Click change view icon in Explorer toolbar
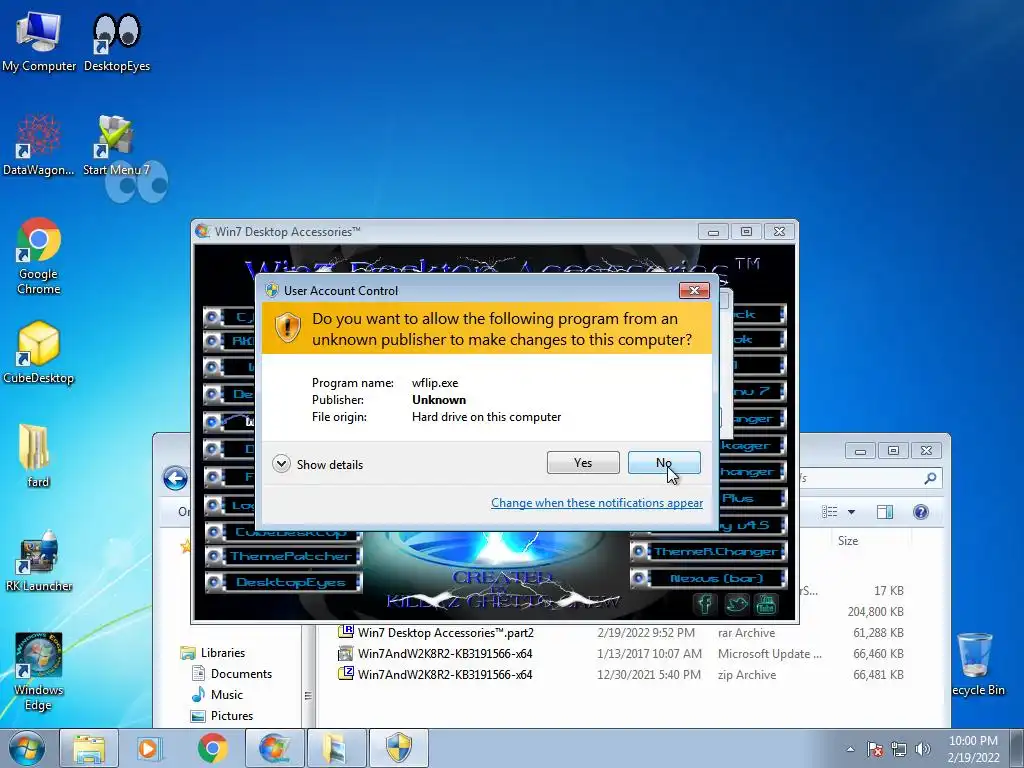The width and height of the screenshot is (1024, 768). point(829,512)
